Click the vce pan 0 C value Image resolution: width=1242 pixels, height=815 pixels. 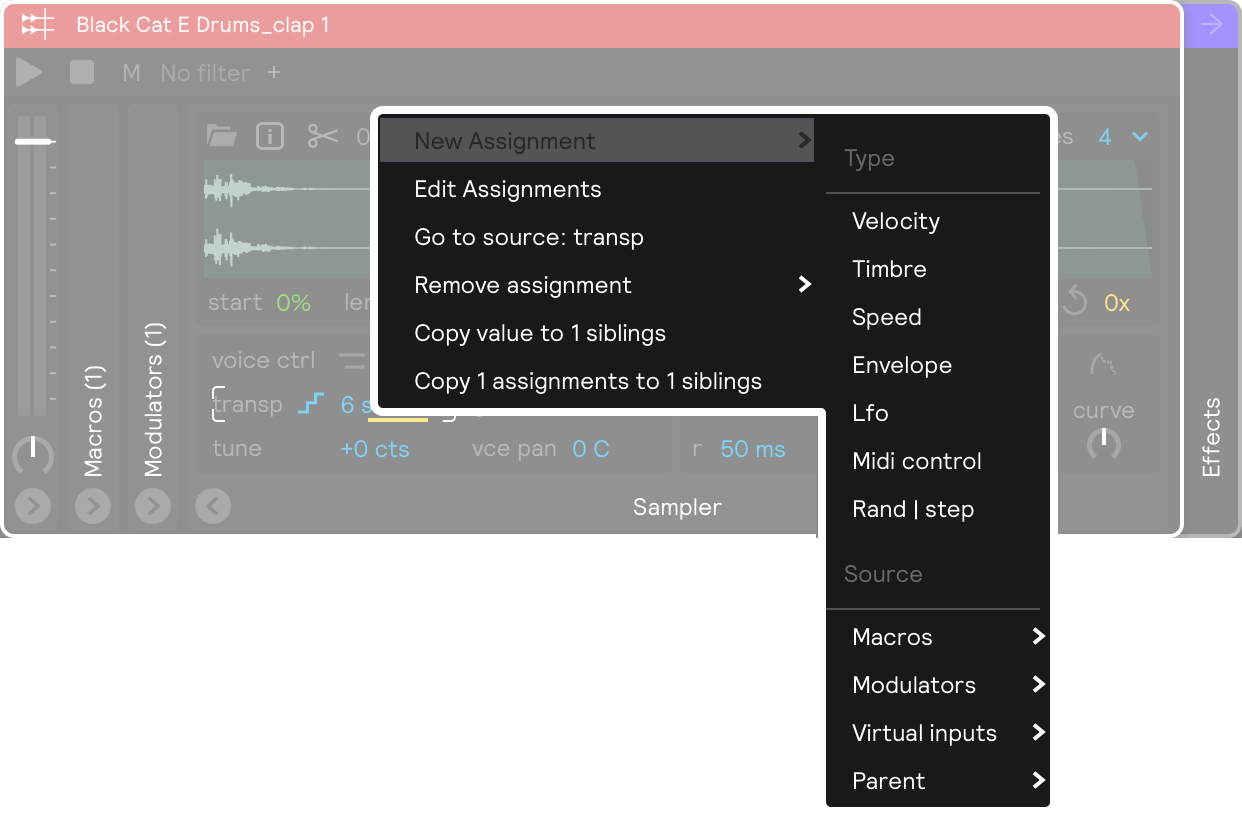click(x=591, y=449)
